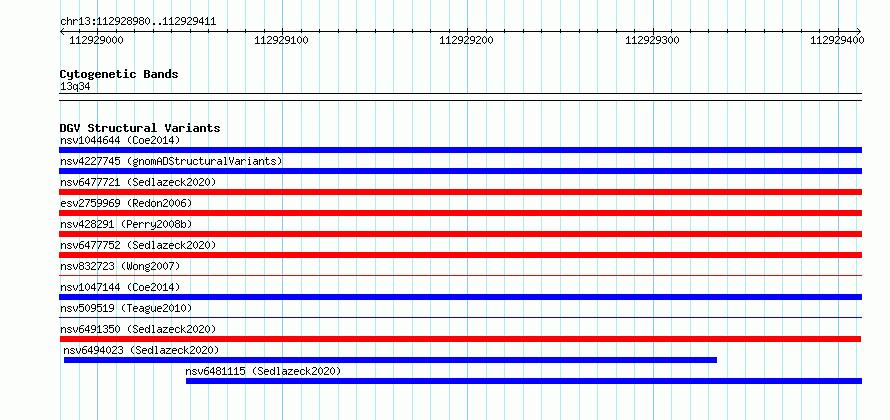Select the blue bar under nsv1047144
Viewport: 890px width, 420px height.
(460, 297)
